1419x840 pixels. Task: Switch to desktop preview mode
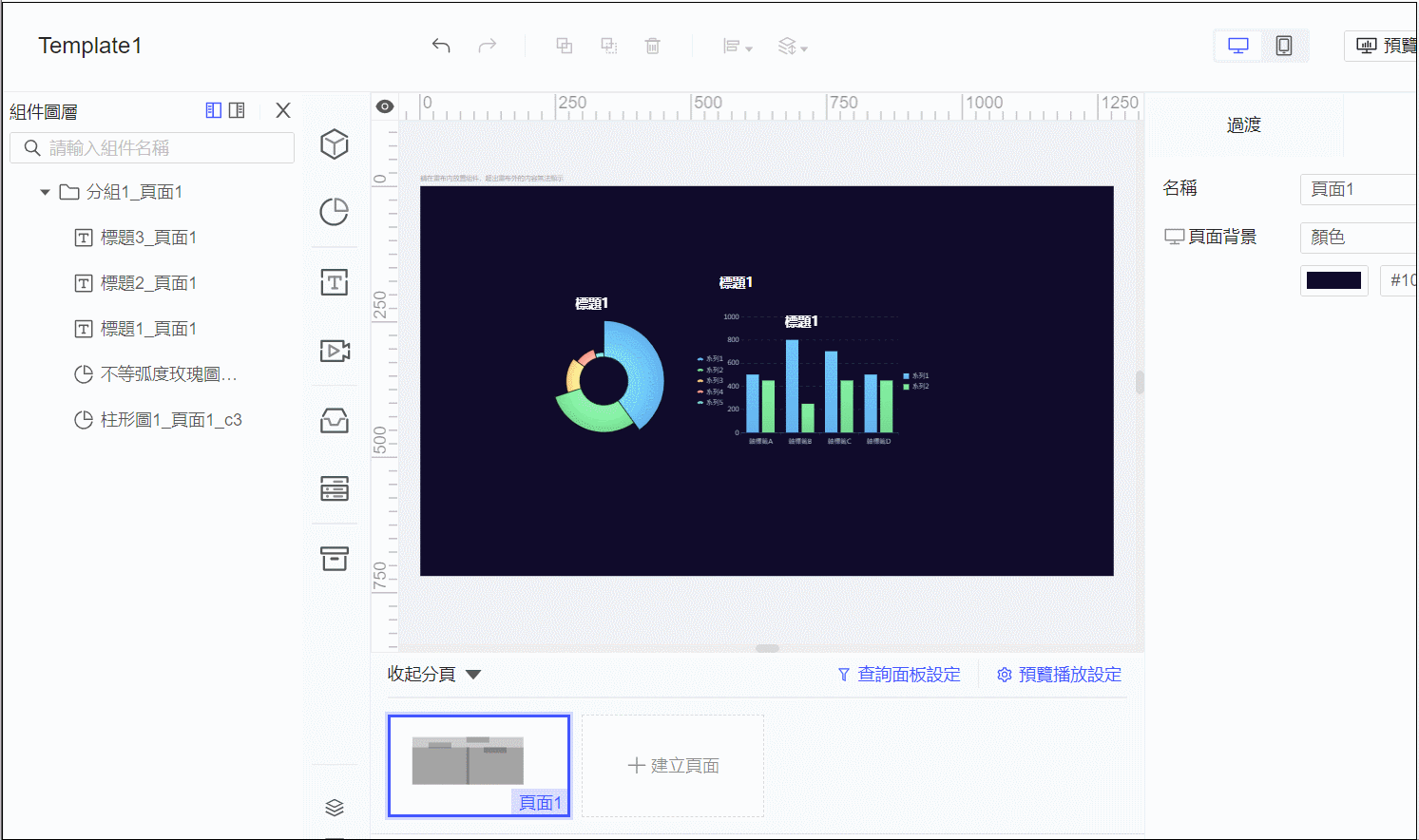pos(1238,46)
